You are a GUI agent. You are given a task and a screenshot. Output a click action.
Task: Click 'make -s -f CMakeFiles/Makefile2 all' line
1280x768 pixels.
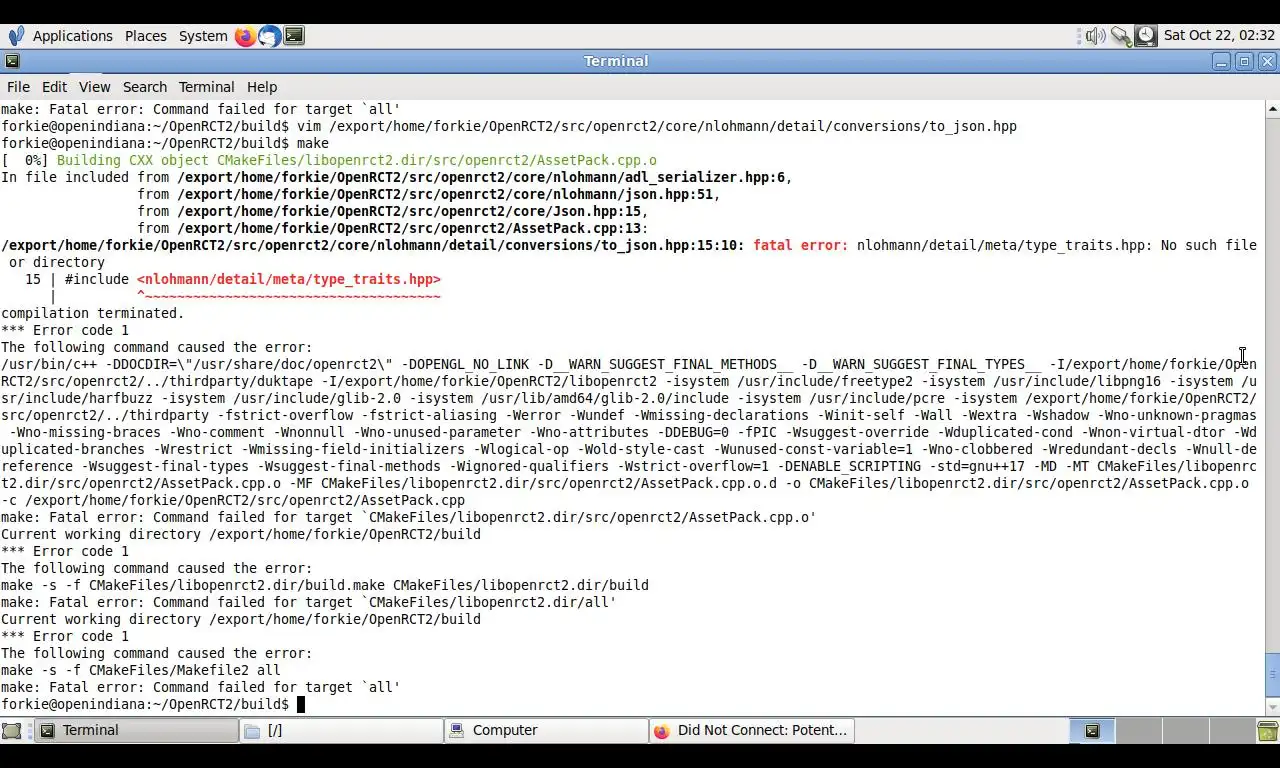141,670
